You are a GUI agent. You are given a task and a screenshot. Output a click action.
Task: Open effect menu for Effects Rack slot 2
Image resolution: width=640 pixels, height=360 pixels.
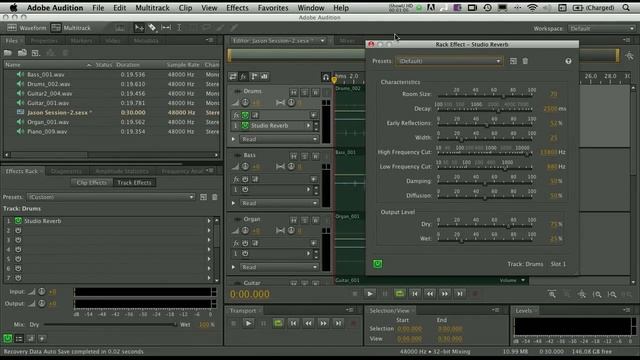(209, 231)
